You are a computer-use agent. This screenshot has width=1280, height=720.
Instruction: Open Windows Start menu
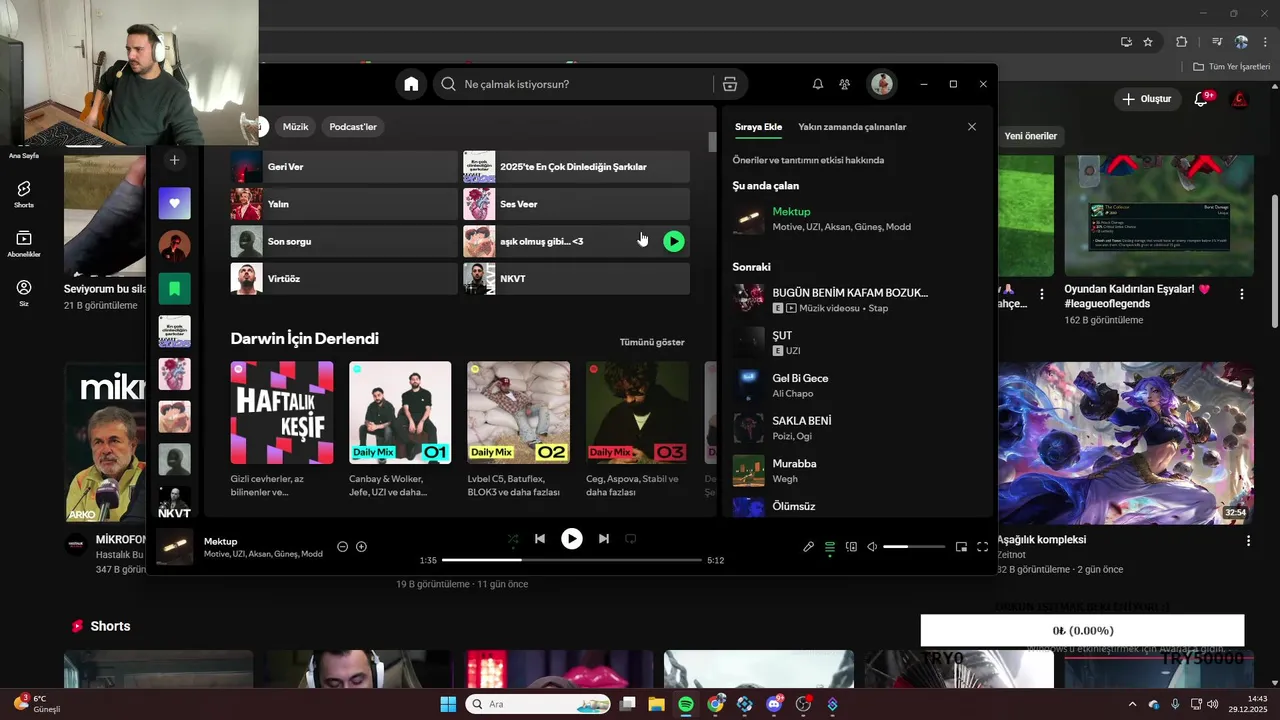pyautogui.click(x=448, y=704)
